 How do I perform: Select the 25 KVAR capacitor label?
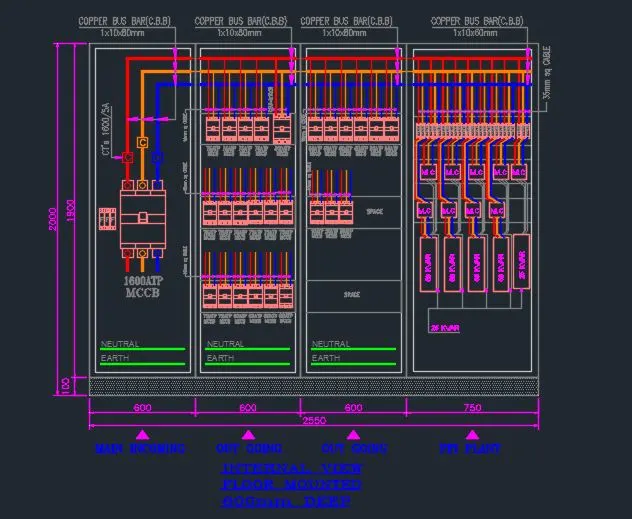[443, 327]
